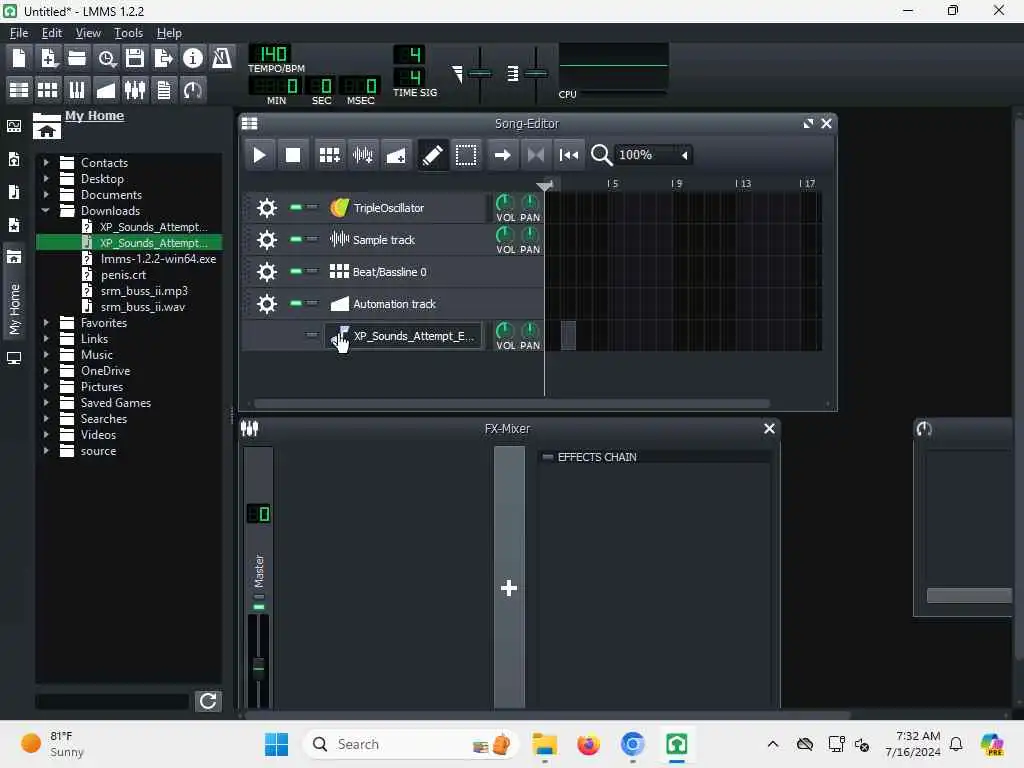Open the Tools menu
The height and width of the screenshot is (768, 1024).
point(128,33)
